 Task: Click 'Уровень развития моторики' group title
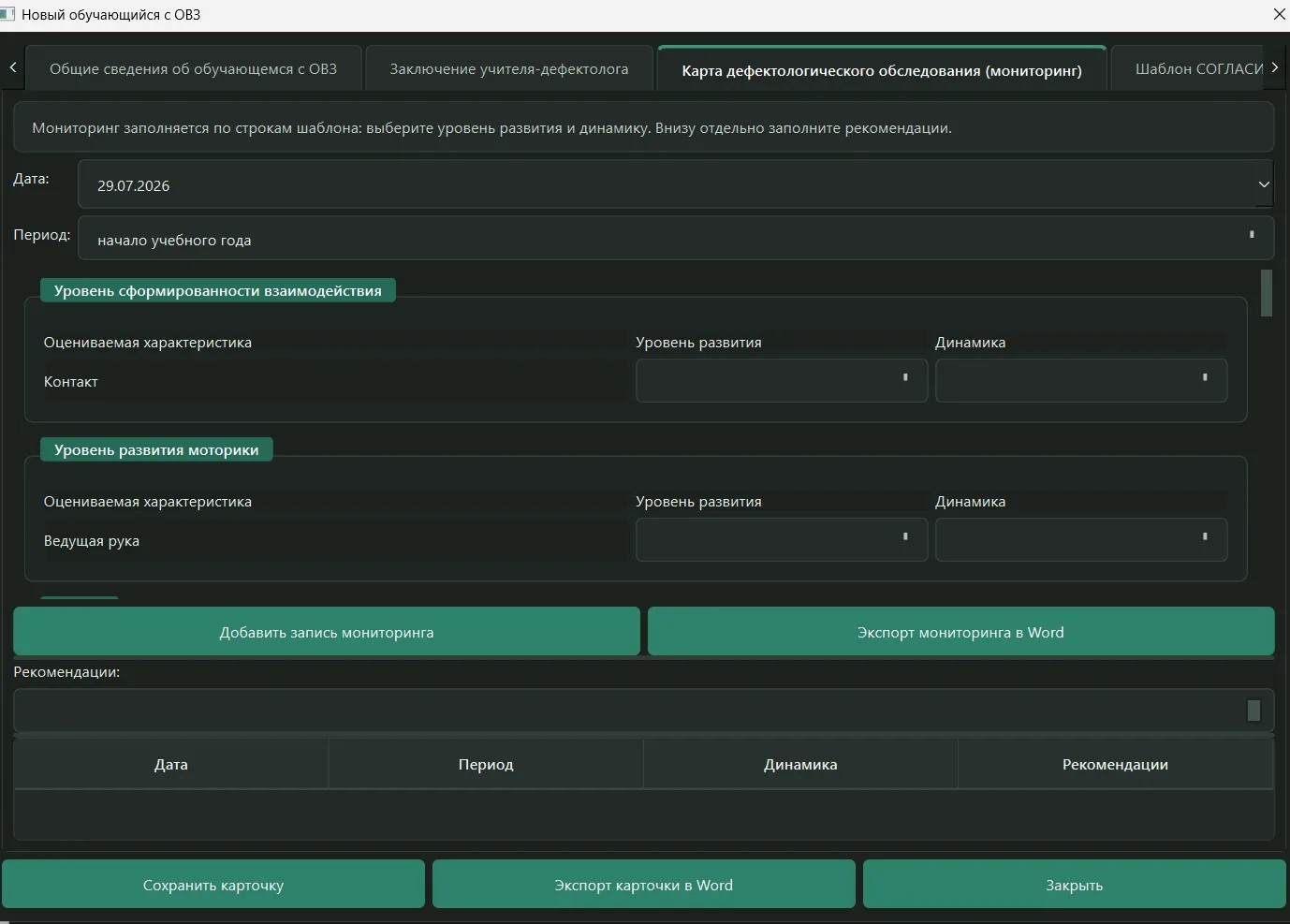[x=156, y=449]
